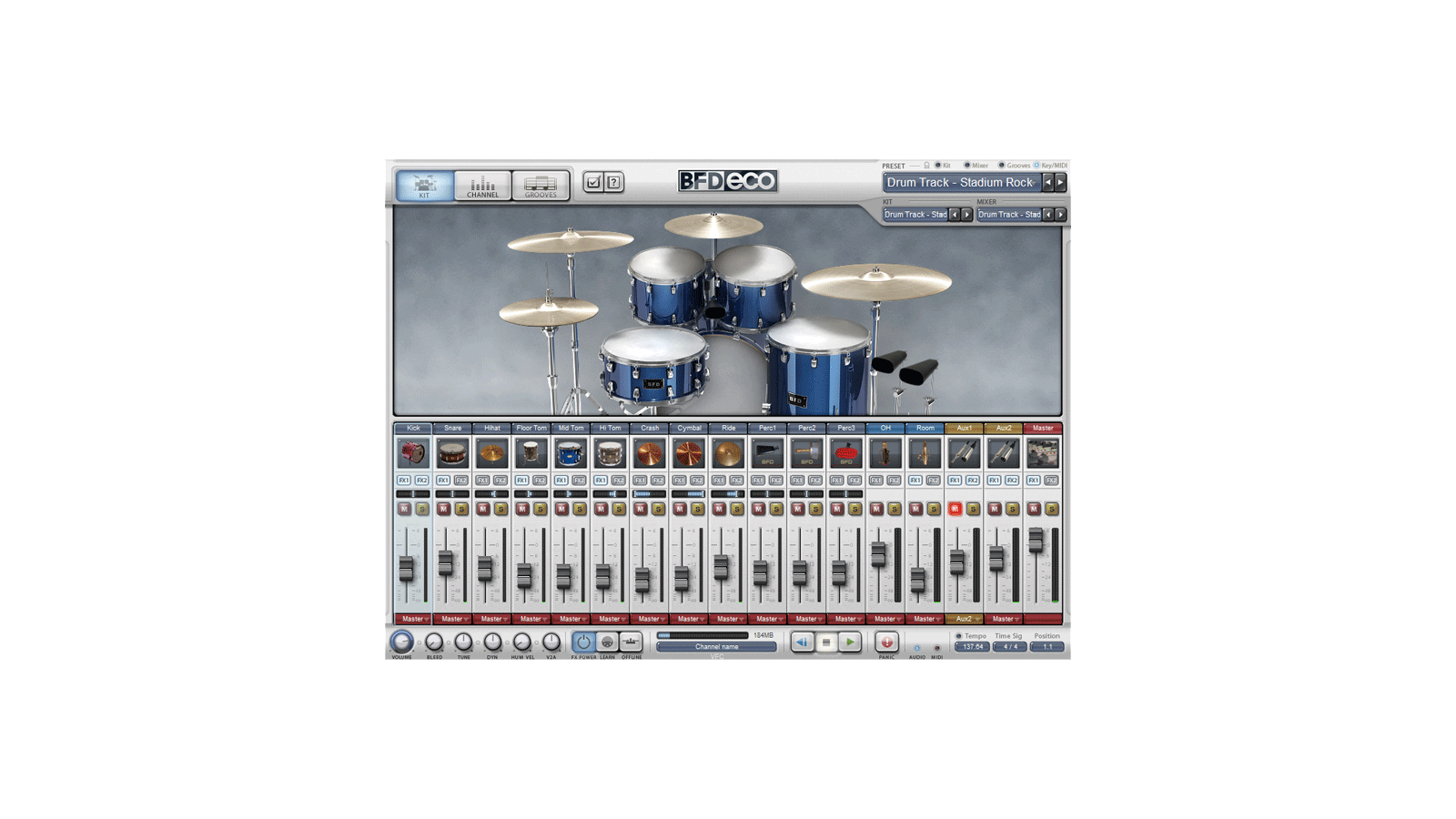This screenshot has width=1456, height=819.
Task: Open the Ride output Master dropdown
Action: 728,619
